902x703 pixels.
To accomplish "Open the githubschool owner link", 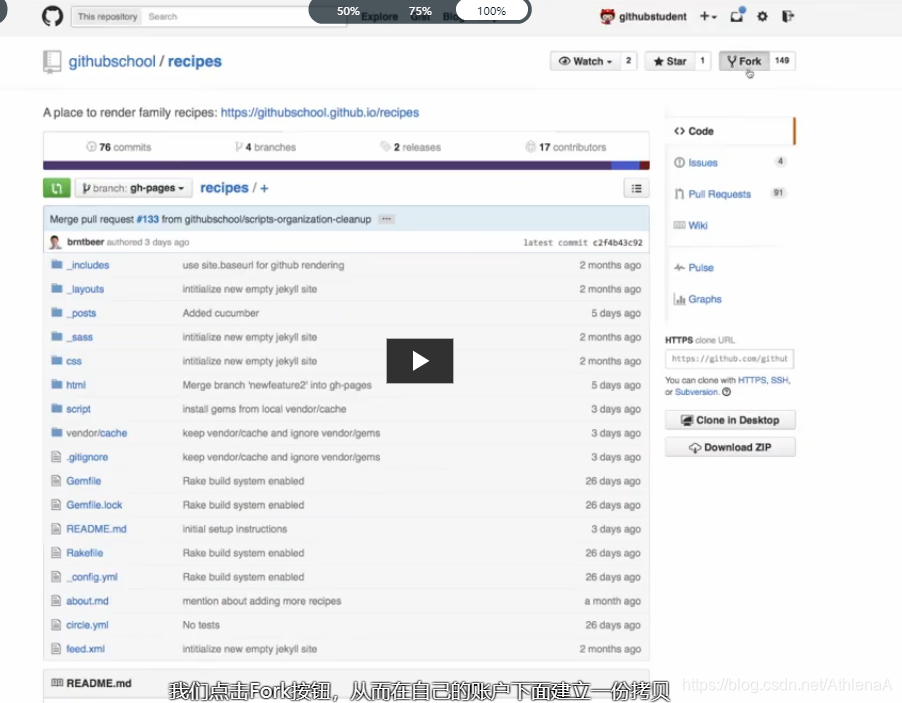I will pos(112,62).
